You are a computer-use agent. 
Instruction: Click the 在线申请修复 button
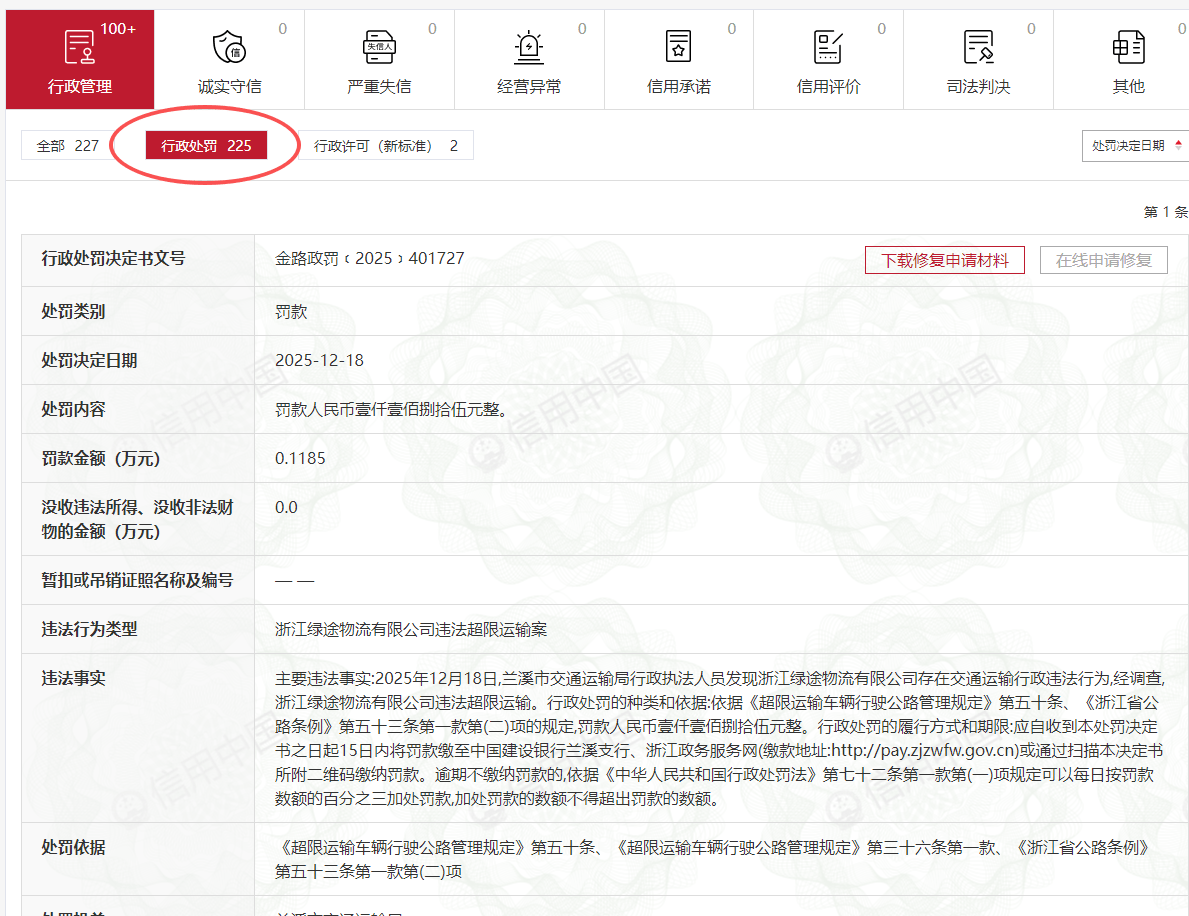click(1104, 261)
